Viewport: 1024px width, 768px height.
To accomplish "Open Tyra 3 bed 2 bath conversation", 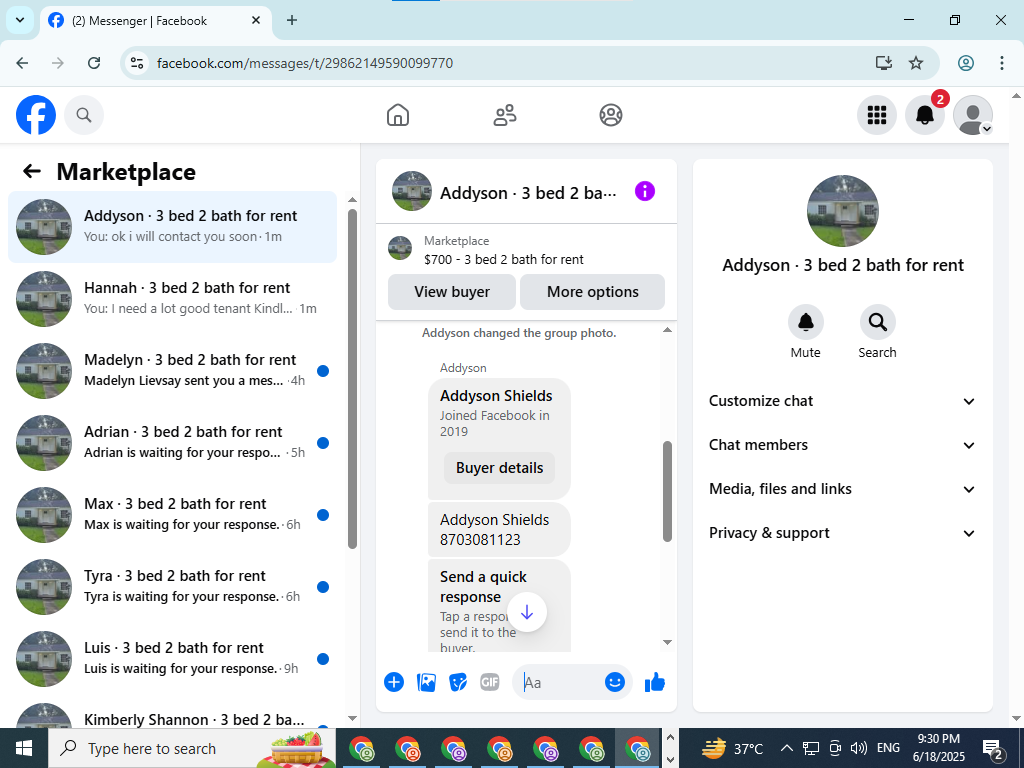I will point(172,586).
